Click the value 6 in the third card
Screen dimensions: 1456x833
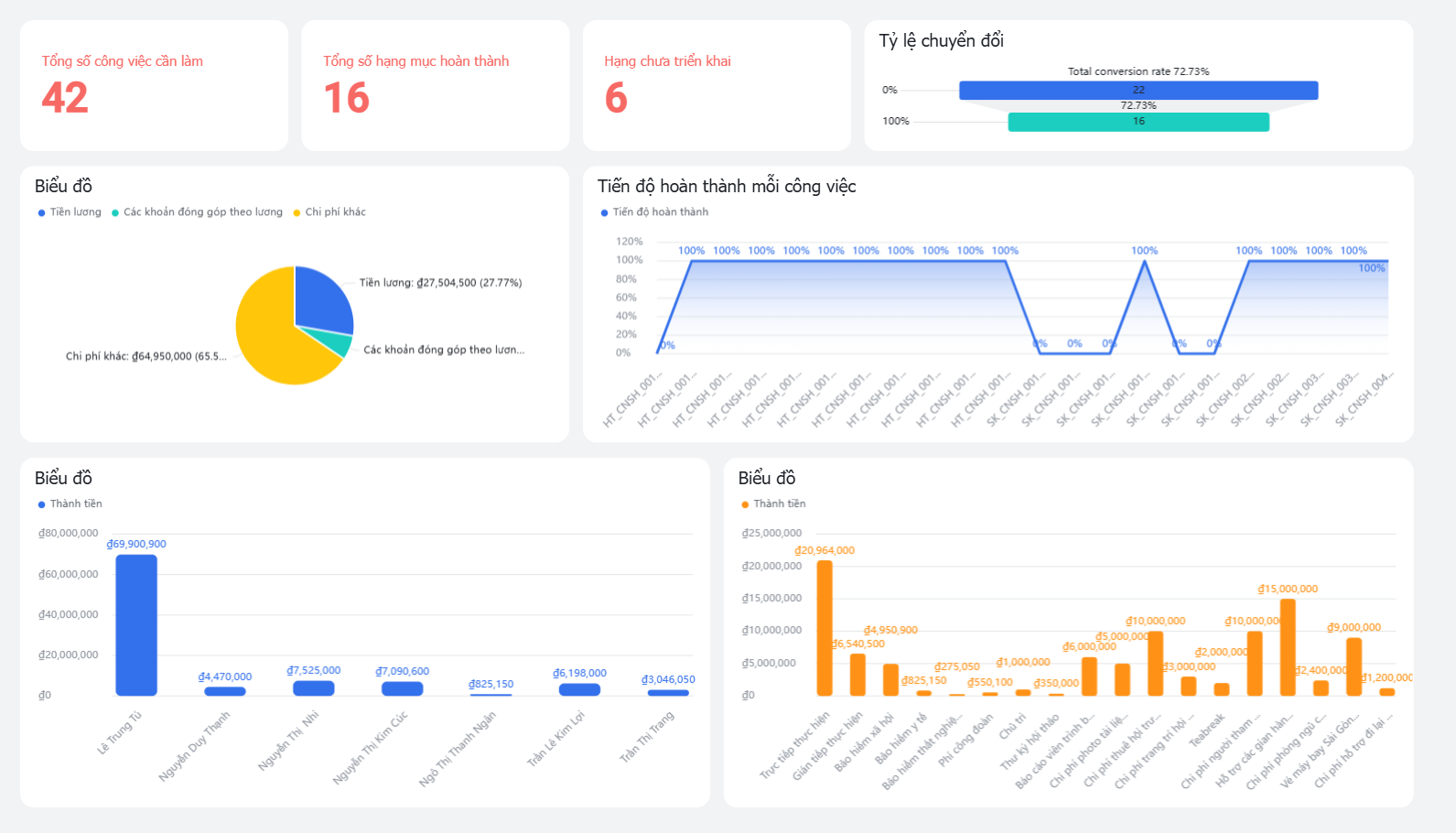pyautogui.click(x=616, y=98)
